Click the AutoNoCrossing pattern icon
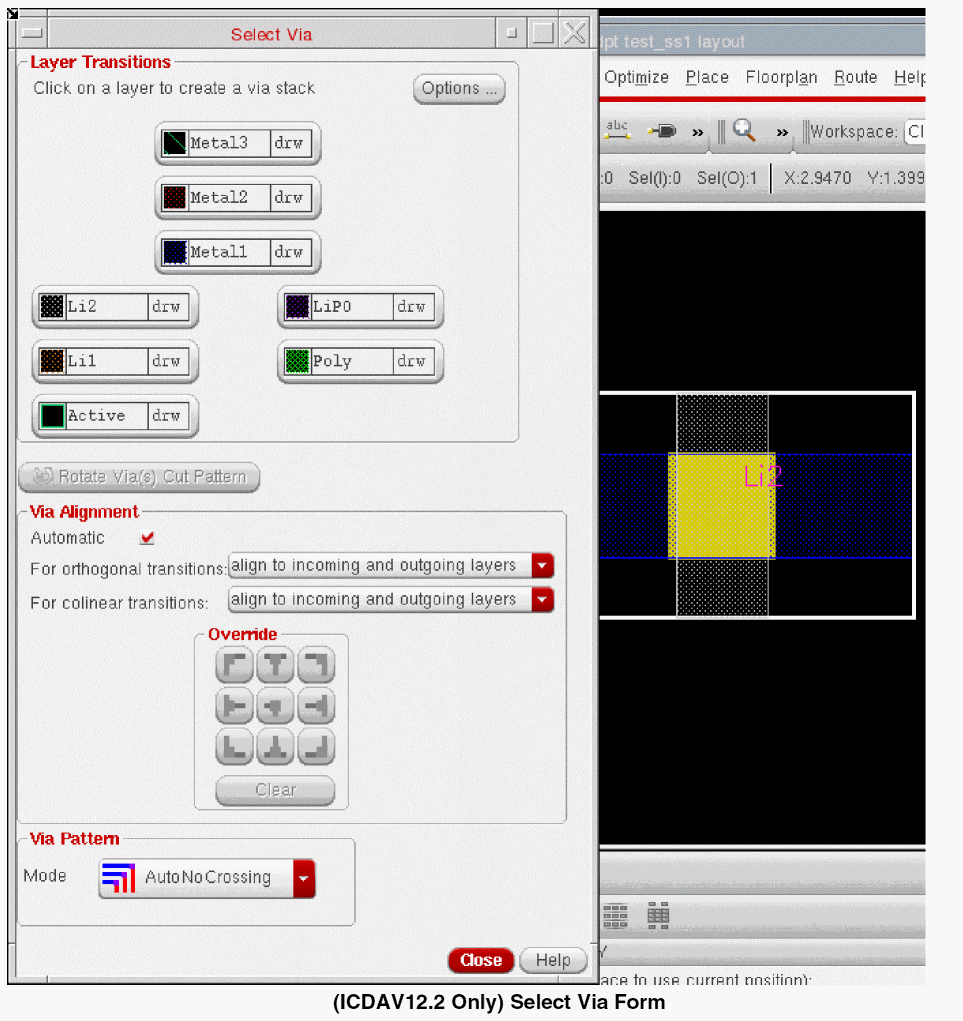963x1021 pixels. coord(119,878)
